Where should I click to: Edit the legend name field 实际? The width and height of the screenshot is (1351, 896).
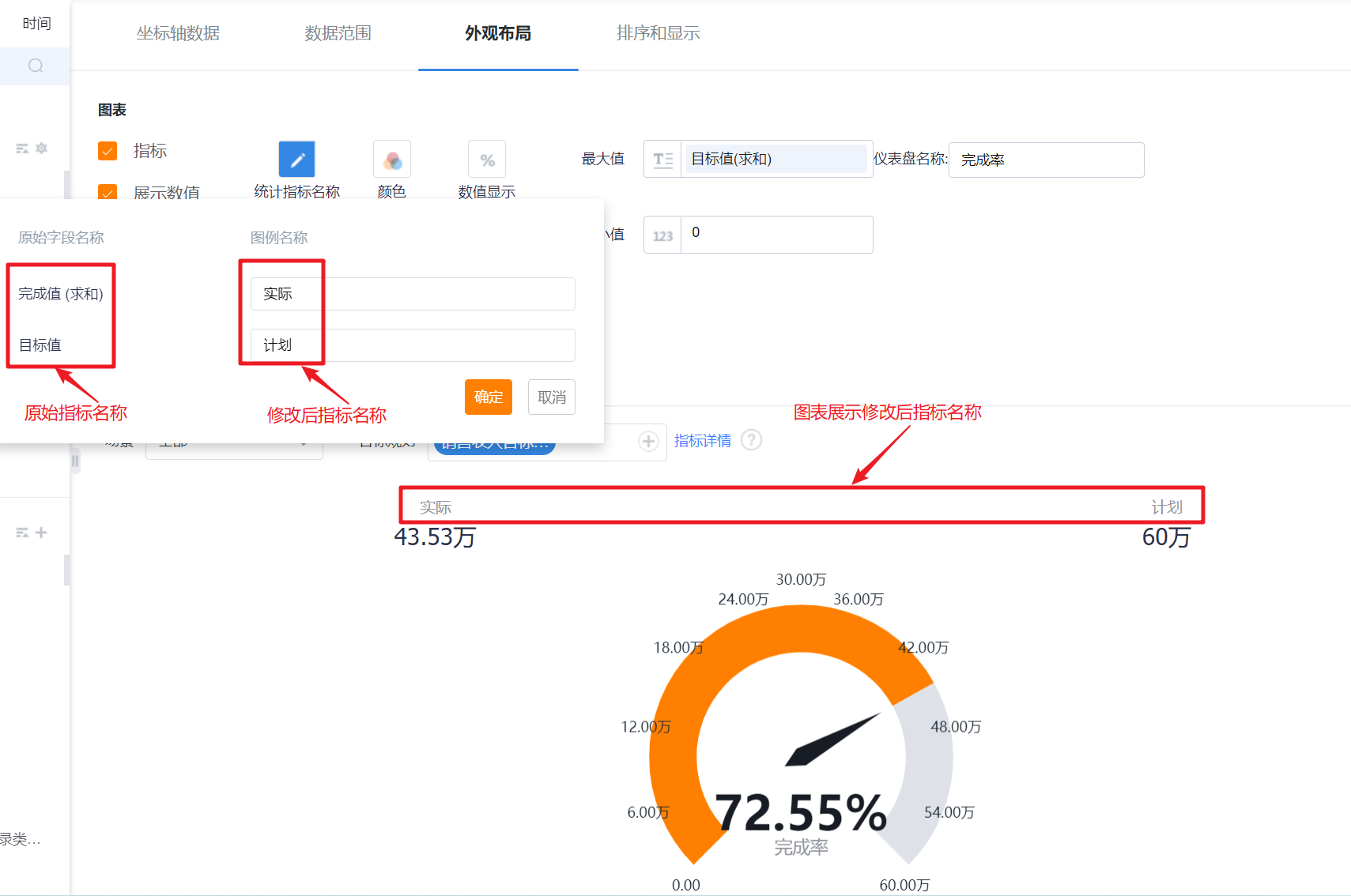click(413, 294)
